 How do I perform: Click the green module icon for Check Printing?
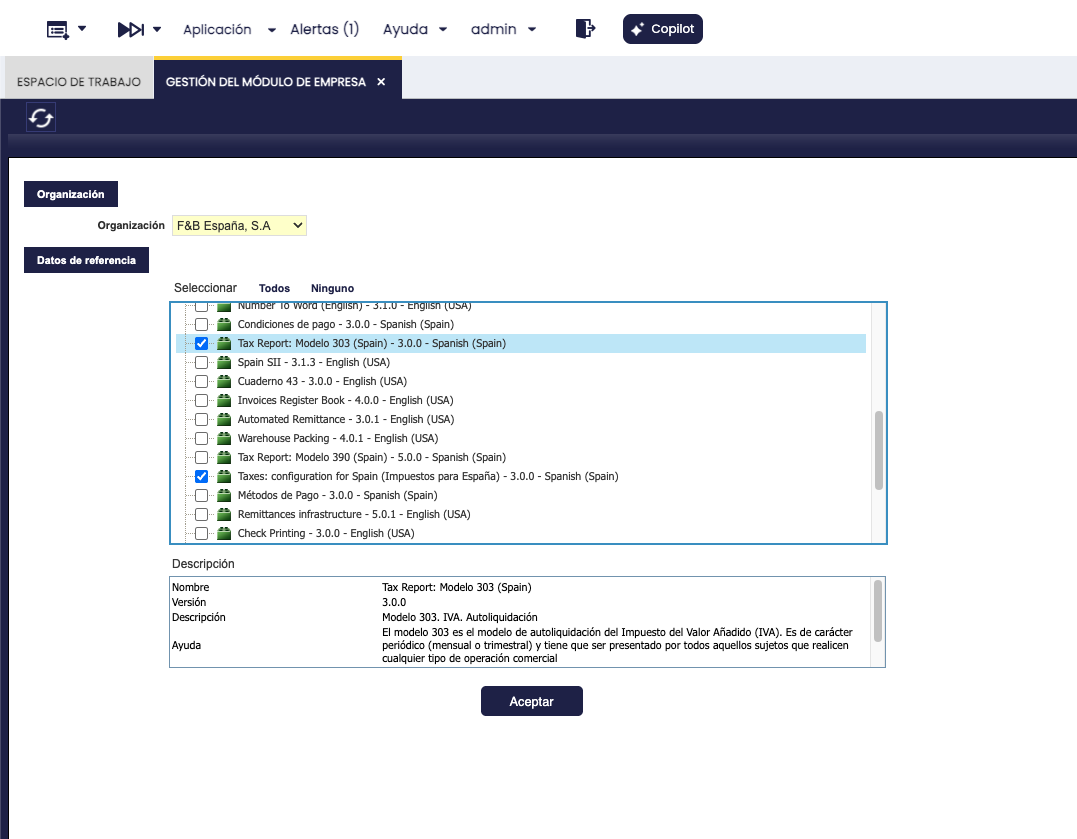pos(224,533)
